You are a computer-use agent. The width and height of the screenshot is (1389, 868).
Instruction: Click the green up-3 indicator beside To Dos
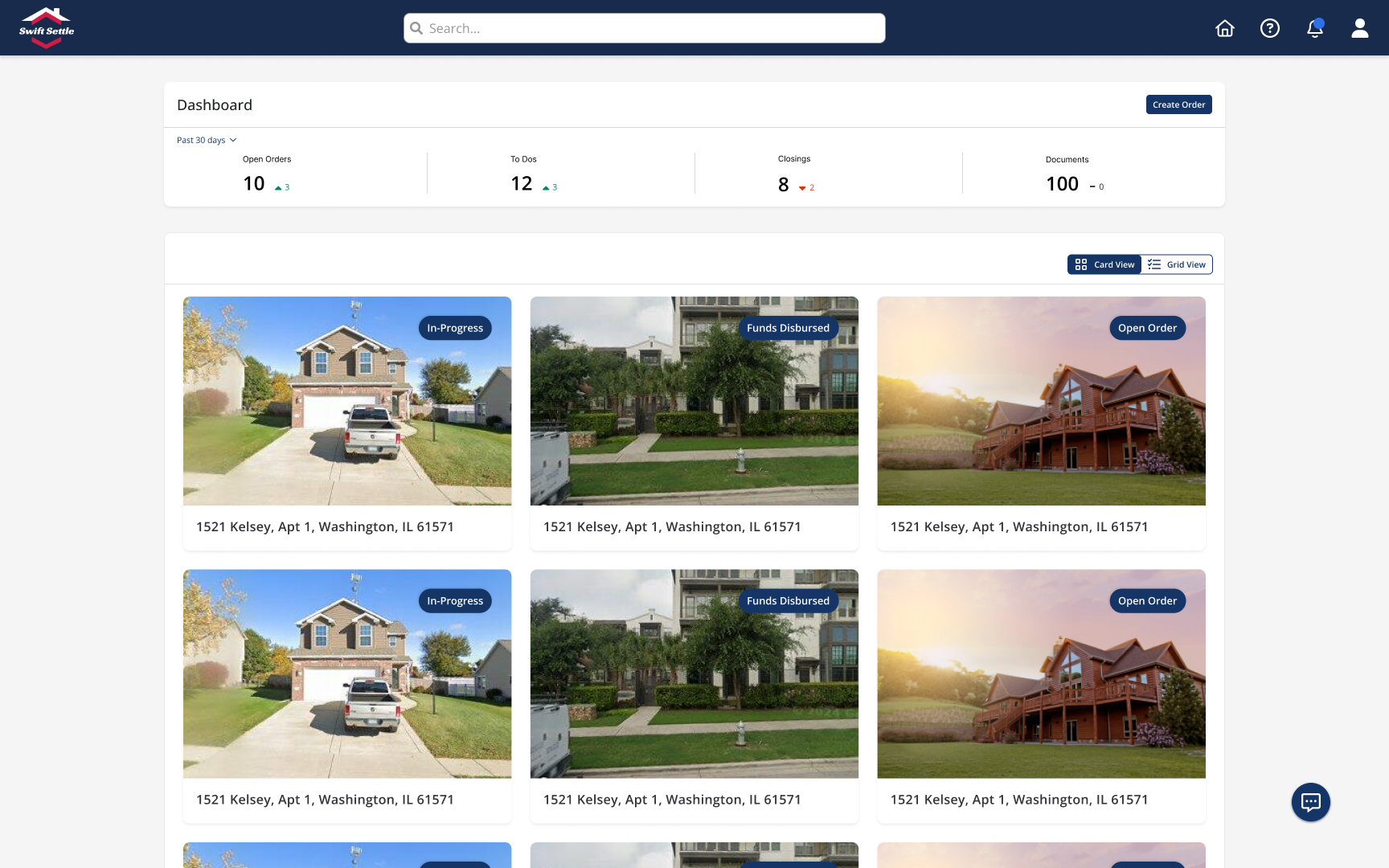pyautogui.click(x=550, y=187)
